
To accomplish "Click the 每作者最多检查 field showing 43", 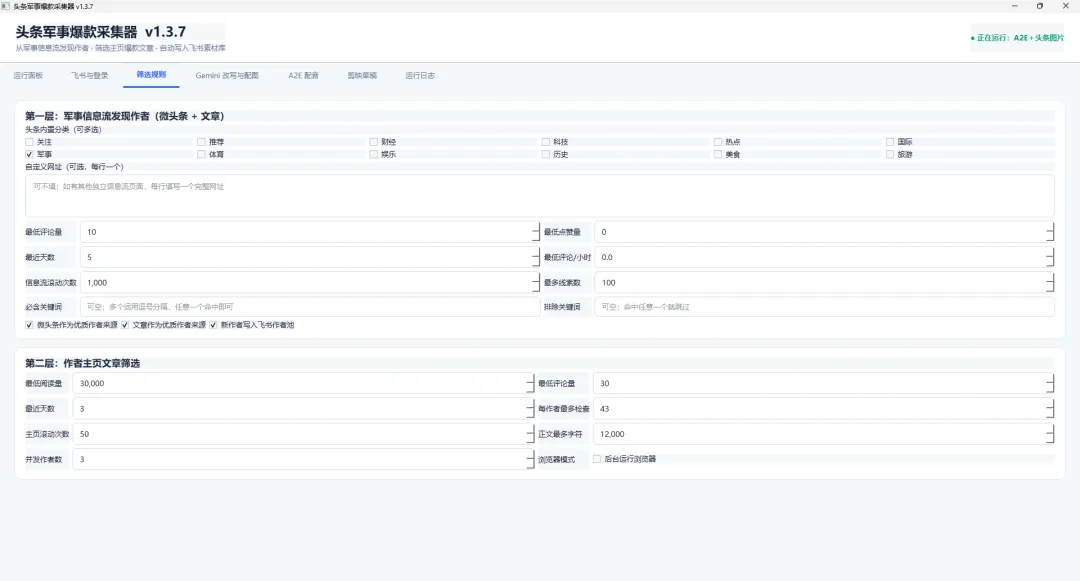I will [823, 409].
